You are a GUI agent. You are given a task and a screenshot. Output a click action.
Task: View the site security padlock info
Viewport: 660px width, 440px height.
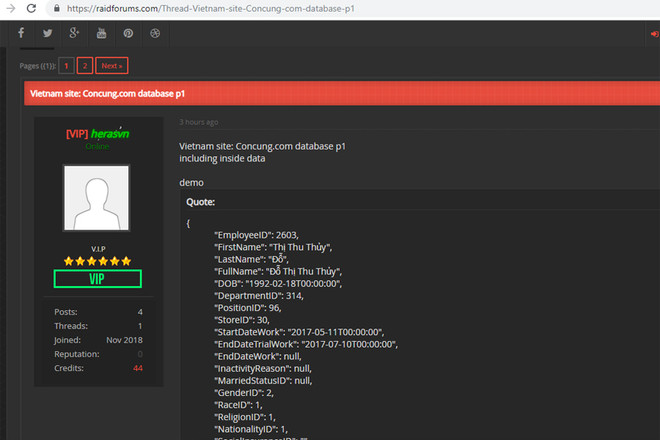point(57,8)
